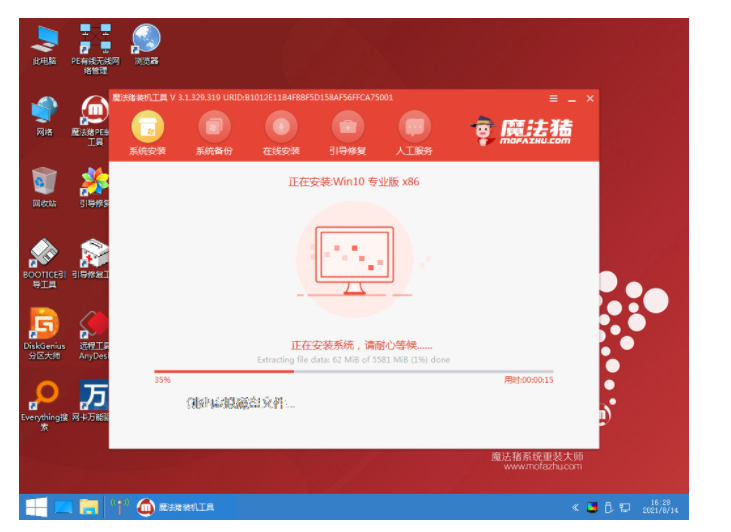Open the 引导修复 pinwheel desktop shortcut
The height and width of the screenshot is (532, 731).
click(94, 187)
